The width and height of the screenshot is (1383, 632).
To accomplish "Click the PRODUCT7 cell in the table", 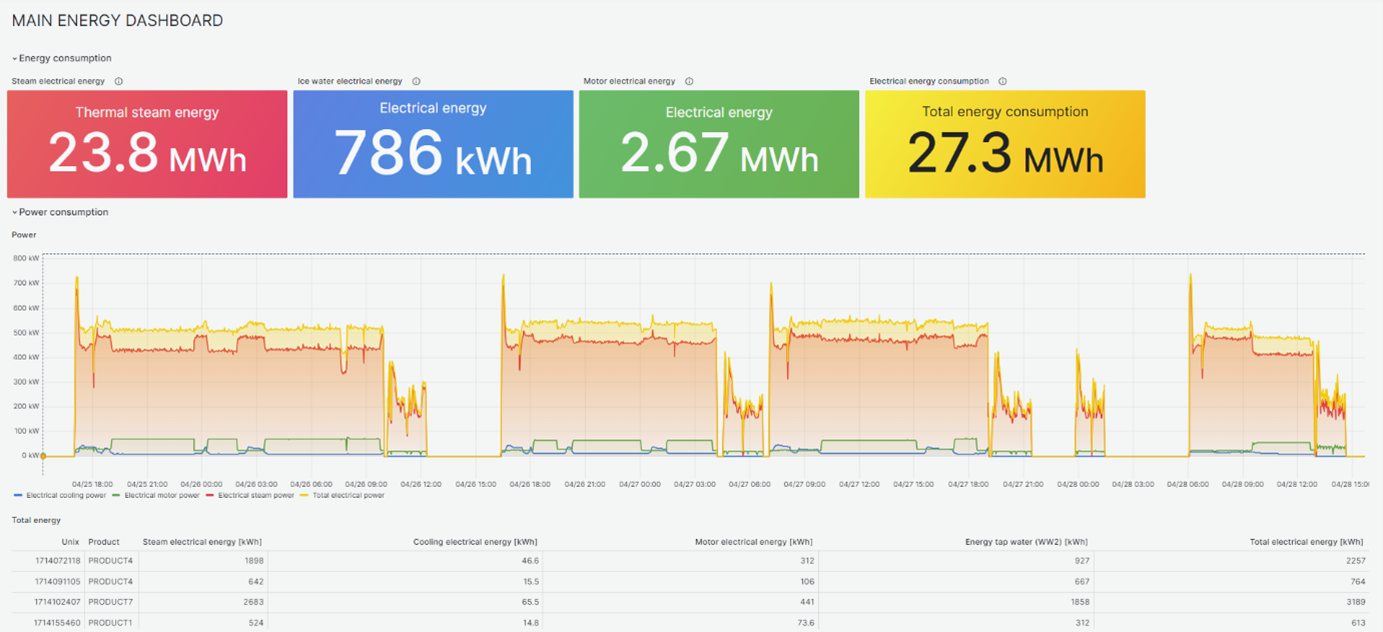I will click(x=111, y=602).
